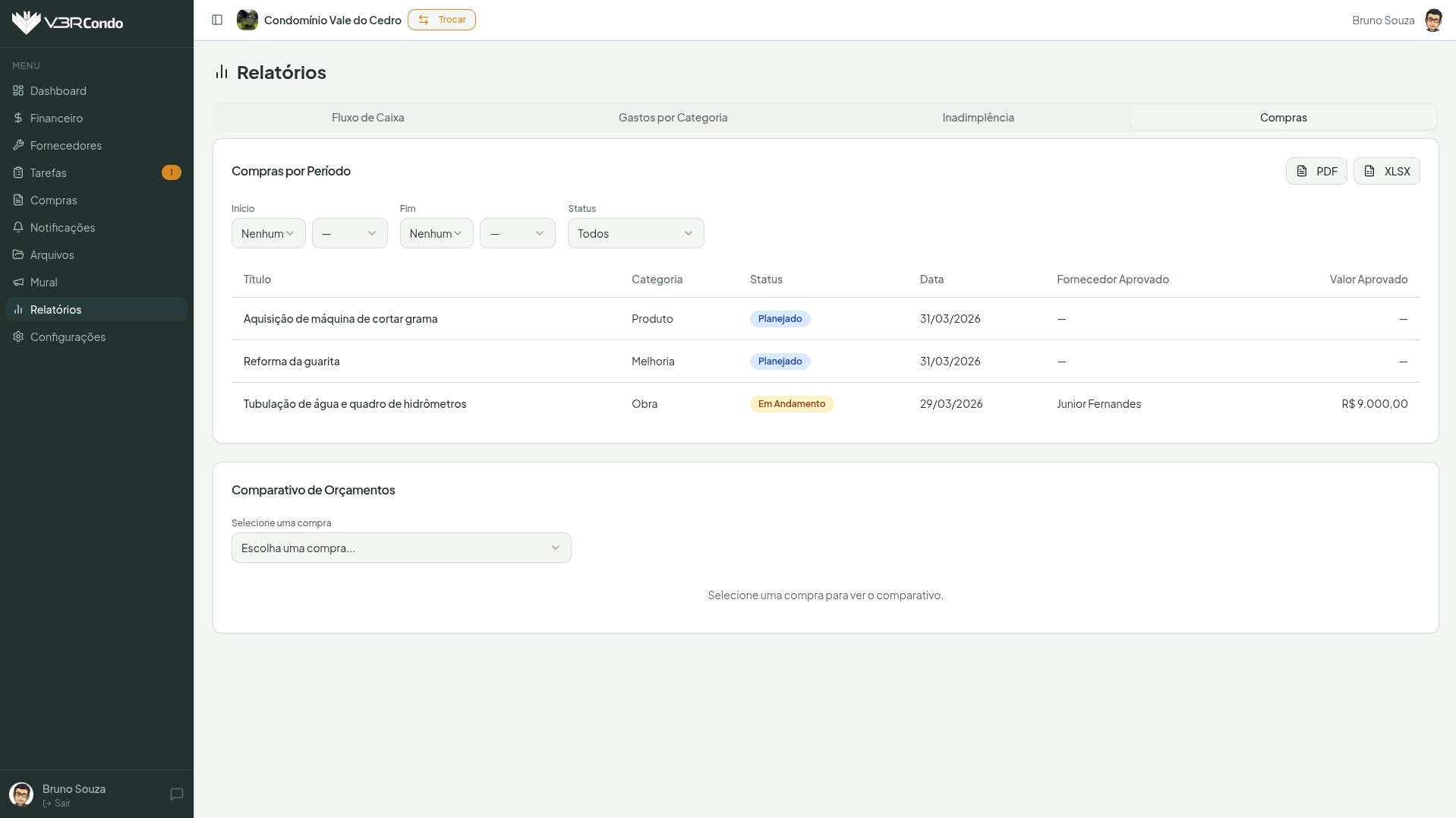Open Tarefas with the badge
The width and height of the screenshot is (1456, 818).
[49, 172]
